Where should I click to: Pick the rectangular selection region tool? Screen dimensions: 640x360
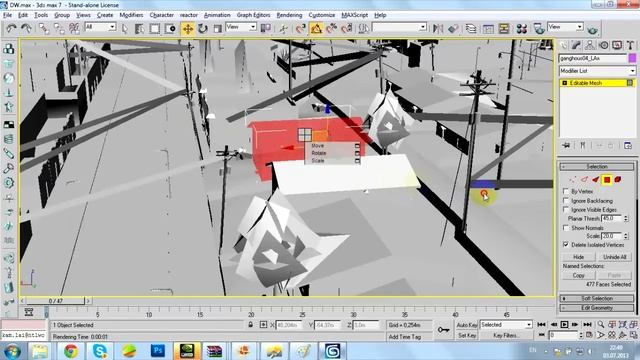pos(154,28)
